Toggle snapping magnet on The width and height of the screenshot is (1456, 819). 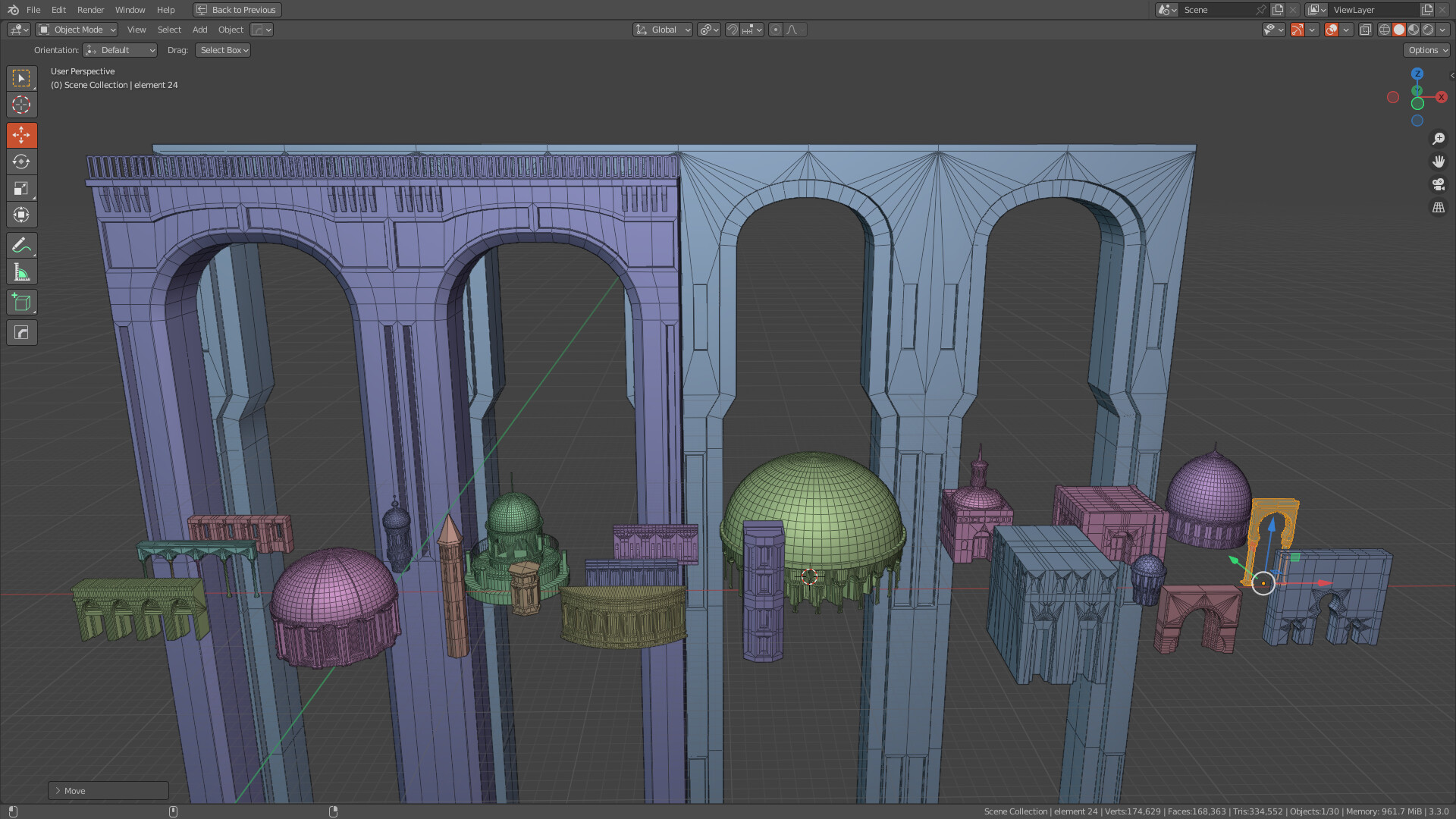733,30
